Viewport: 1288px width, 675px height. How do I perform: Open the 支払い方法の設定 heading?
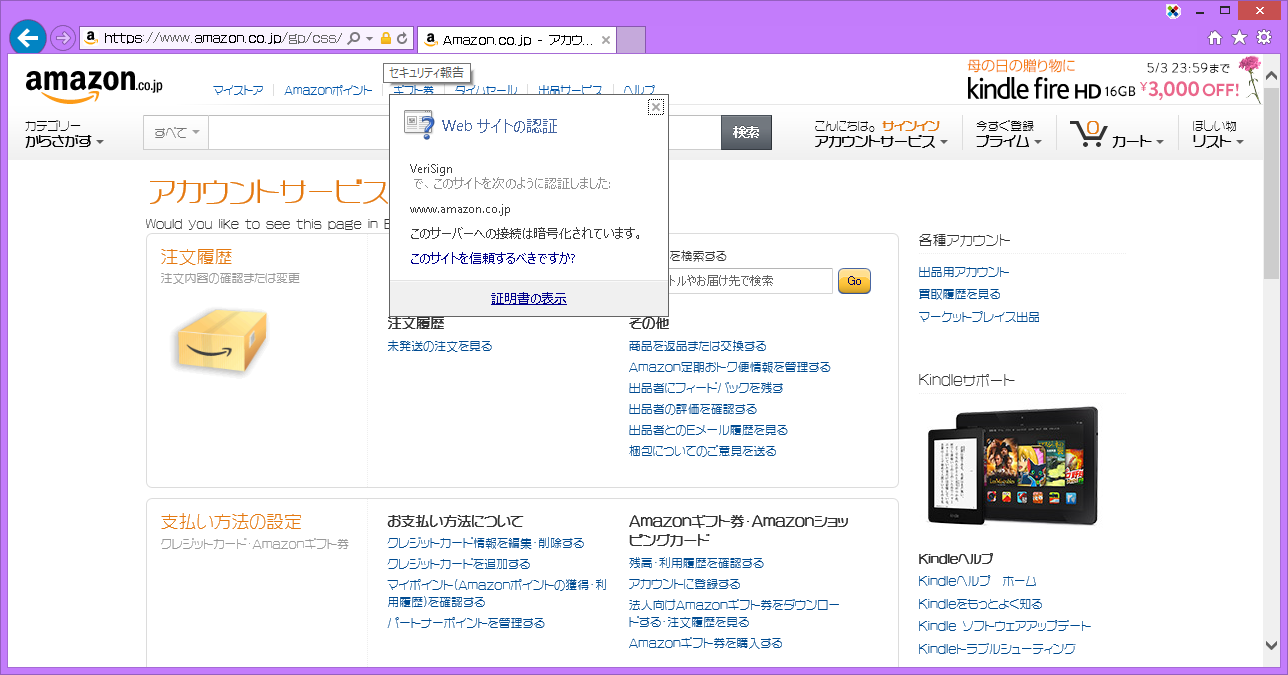pos(231,522)
